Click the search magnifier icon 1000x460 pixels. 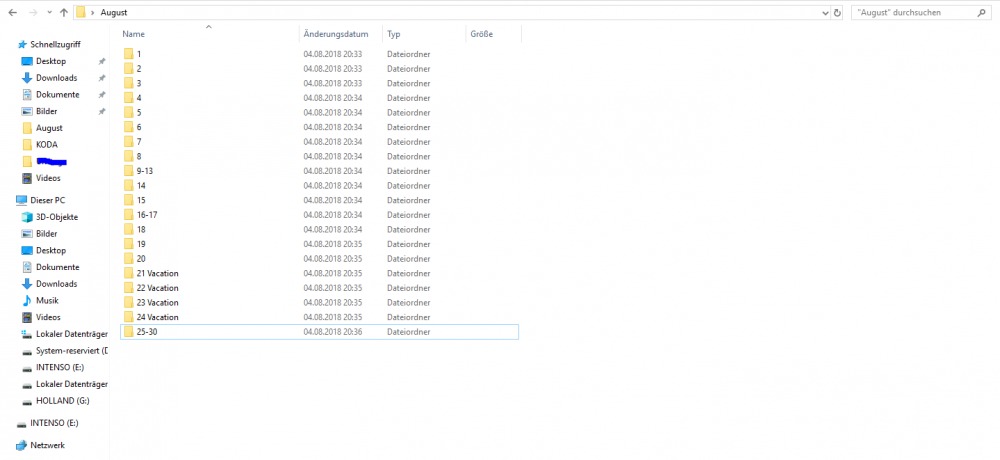click(983, 12)
